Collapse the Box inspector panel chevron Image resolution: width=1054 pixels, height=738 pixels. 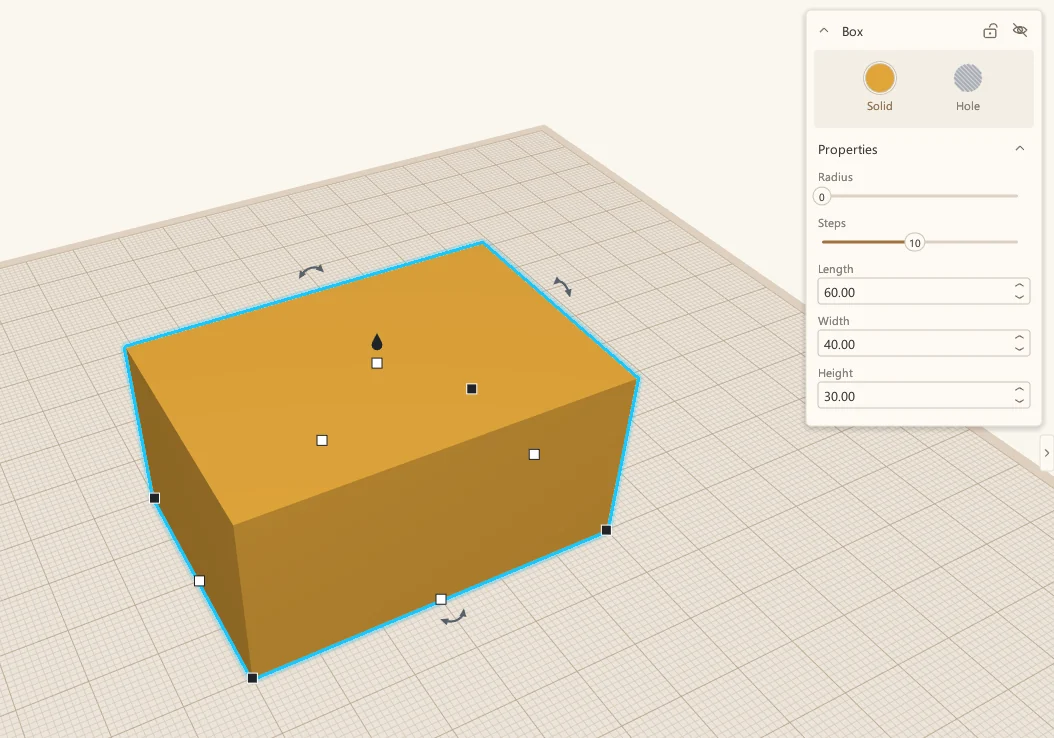(x=823, y=31)
